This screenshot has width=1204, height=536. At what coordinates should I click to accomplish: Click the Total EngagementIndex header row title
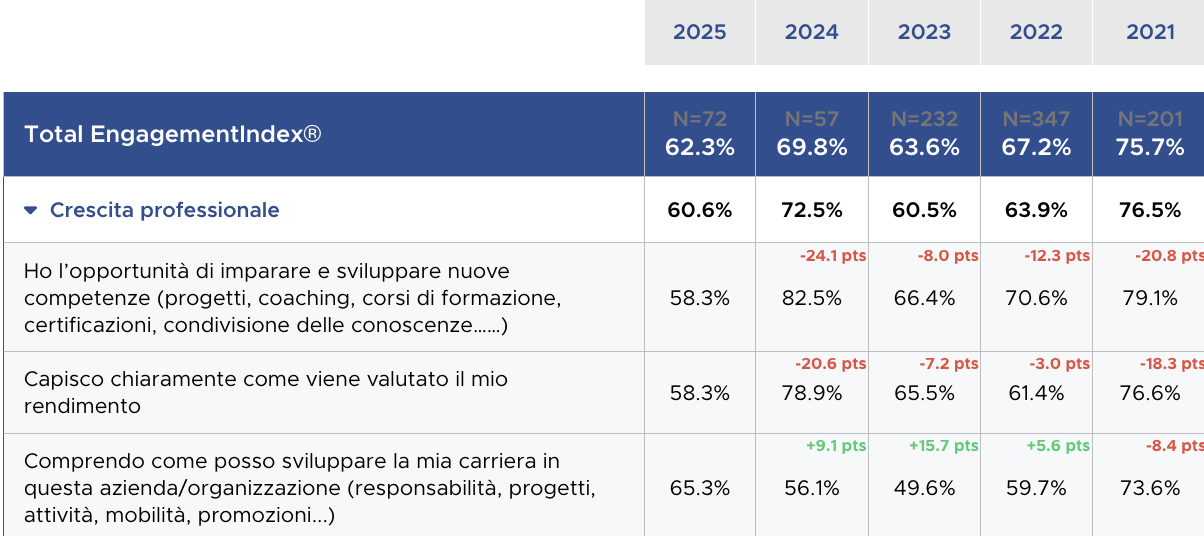[x=173, y=134]
